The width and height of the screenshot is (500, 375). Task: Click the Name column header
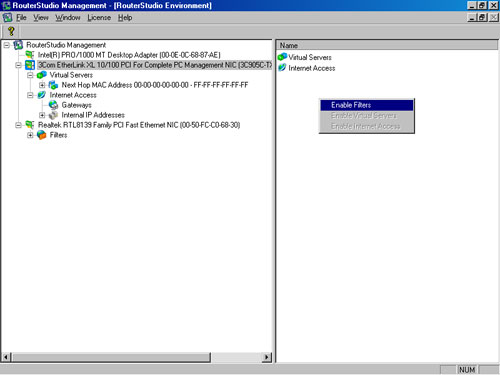point(387,45)
